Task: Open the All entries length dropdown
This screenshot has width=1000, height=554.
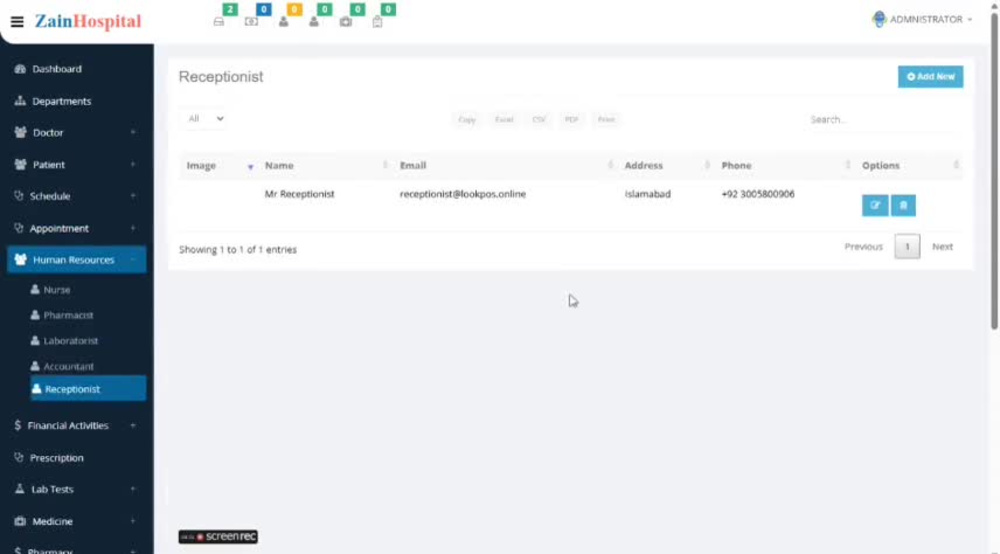Action: [x=205, y=119]
